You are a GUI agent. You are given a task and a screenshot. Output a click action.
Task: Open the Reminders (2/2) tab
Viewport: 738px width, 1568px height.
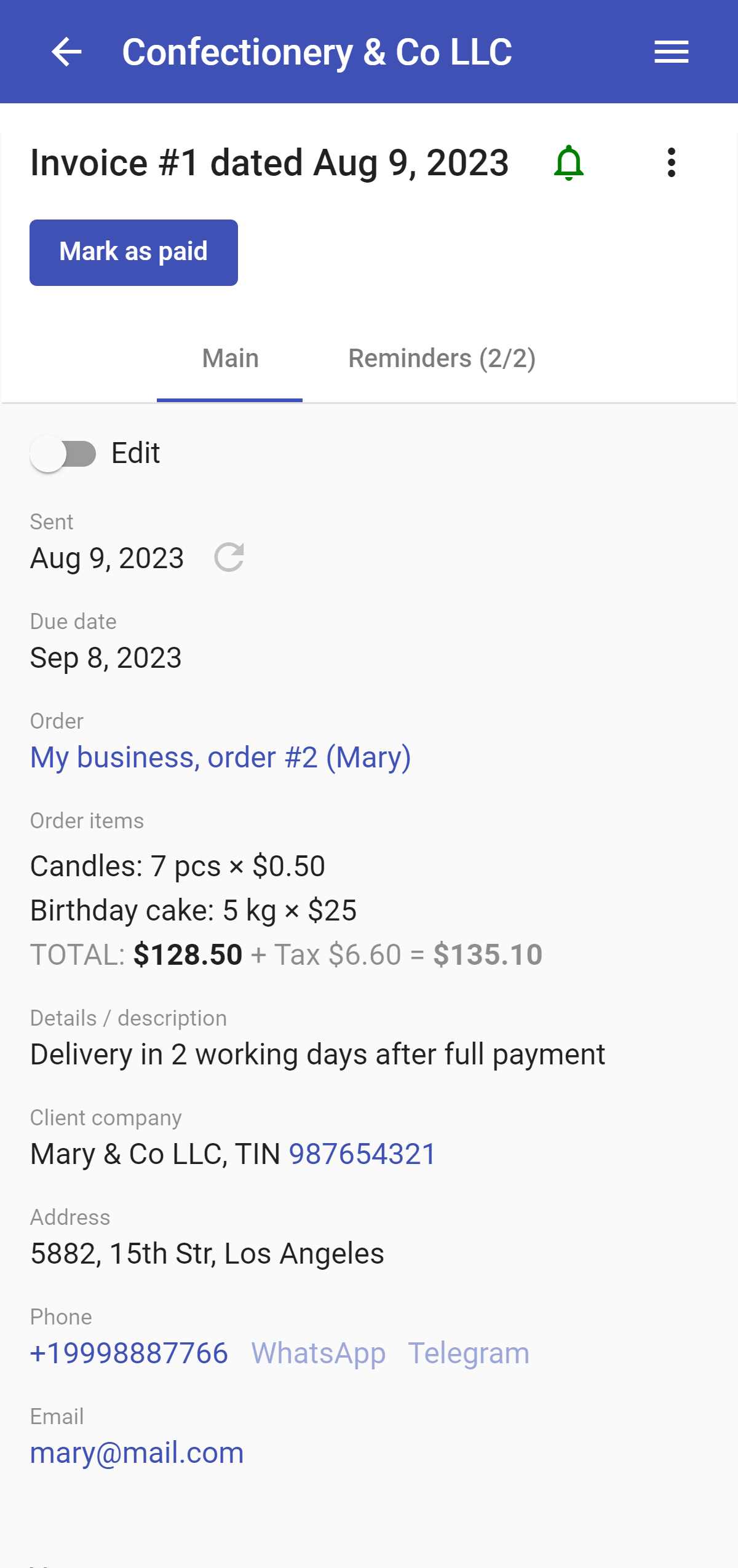pos(442,358)
